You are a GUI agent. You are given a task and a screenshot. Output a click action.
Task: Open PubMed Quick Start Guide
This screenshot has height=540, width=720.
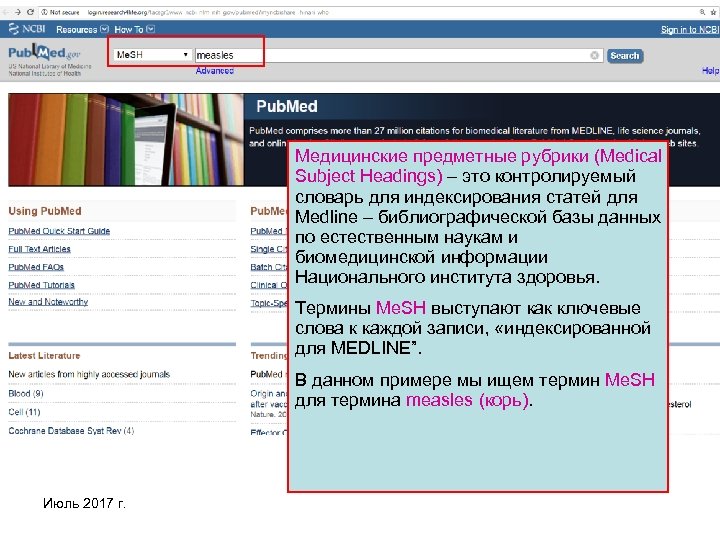coord(59,231)
